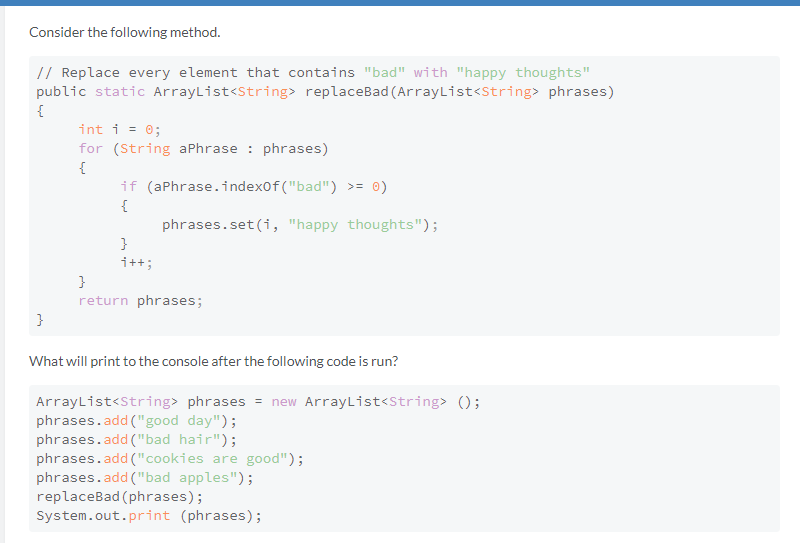Click the comment line about replacing "bad"
800x543 pixels.
[x=313, y=73]
